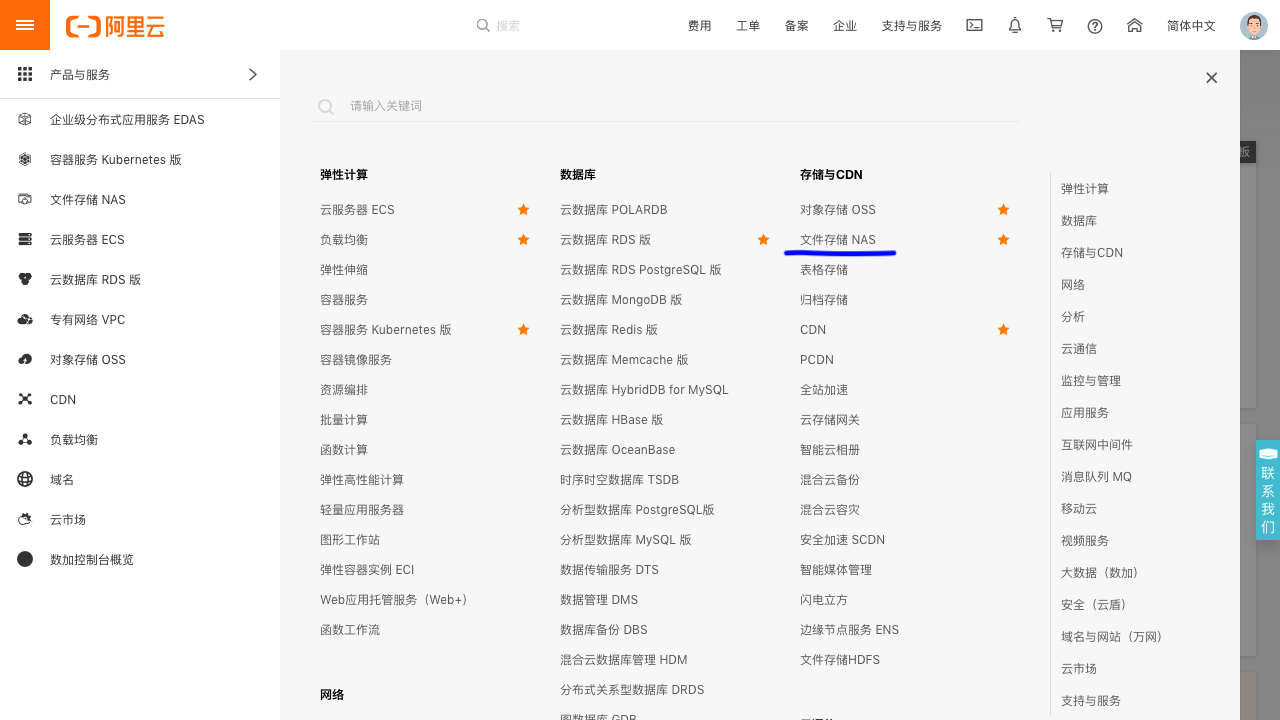The height and width of the screenshot is (720, 1280).
Task: Open the CloudShell terminal icon in top bar
Action: click(974, 25)
